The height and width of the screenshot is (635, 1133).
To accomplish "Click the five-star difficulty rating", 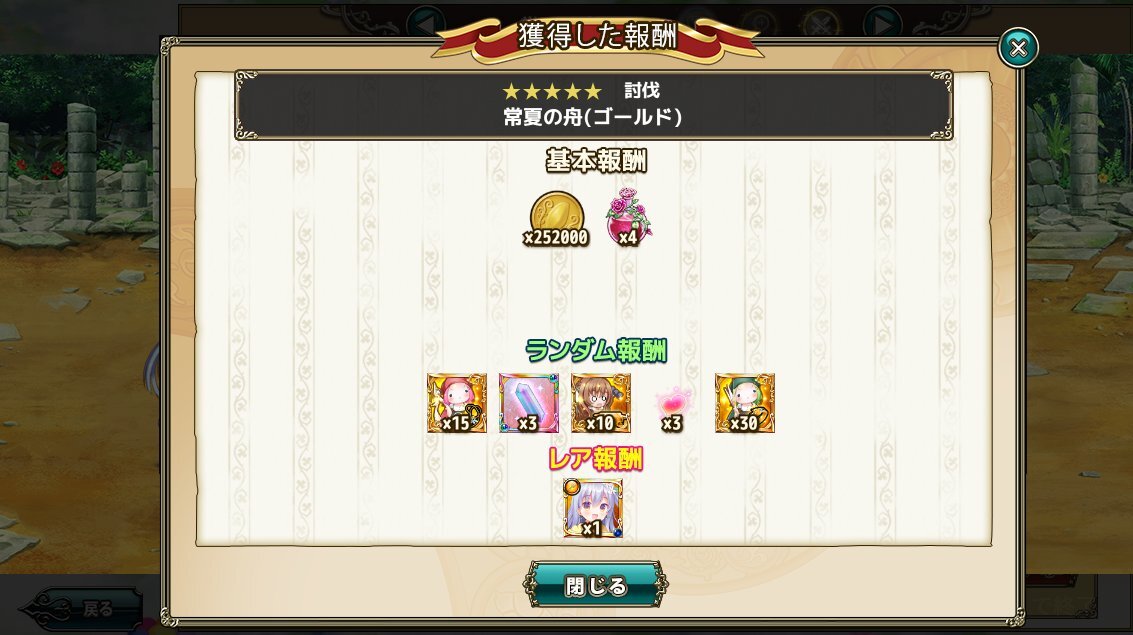I will 552,91.
